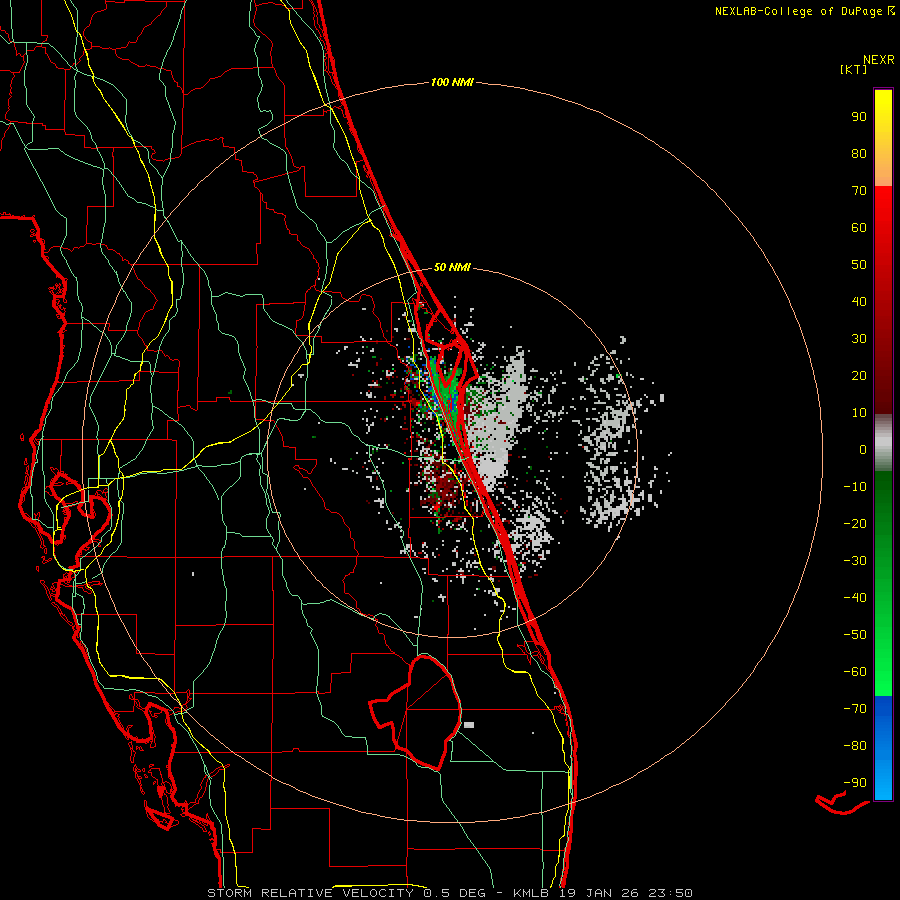Click the -50 scale value
Screen dimensions: 900x900
855,635
